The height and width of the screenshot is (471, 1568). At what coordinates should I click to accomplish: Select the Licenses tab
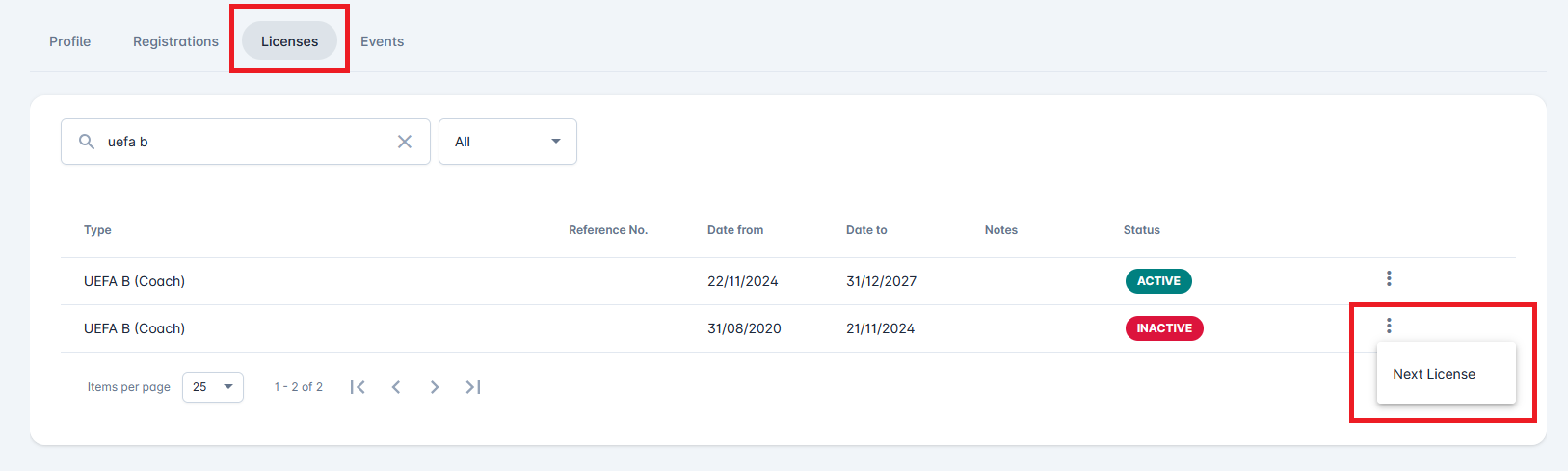tap(289, 41)
